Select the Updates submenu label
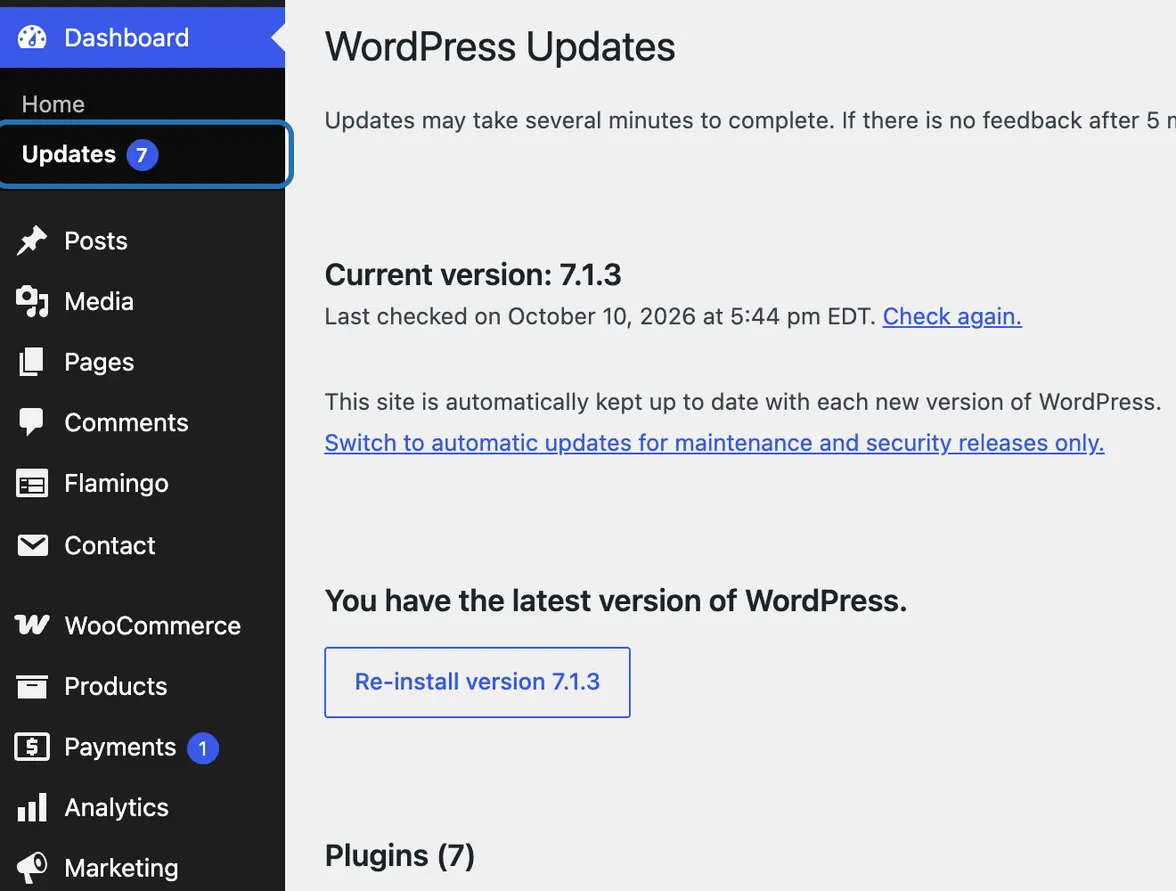This screenshot has width=1176, height=891. (x=69, y=154)
